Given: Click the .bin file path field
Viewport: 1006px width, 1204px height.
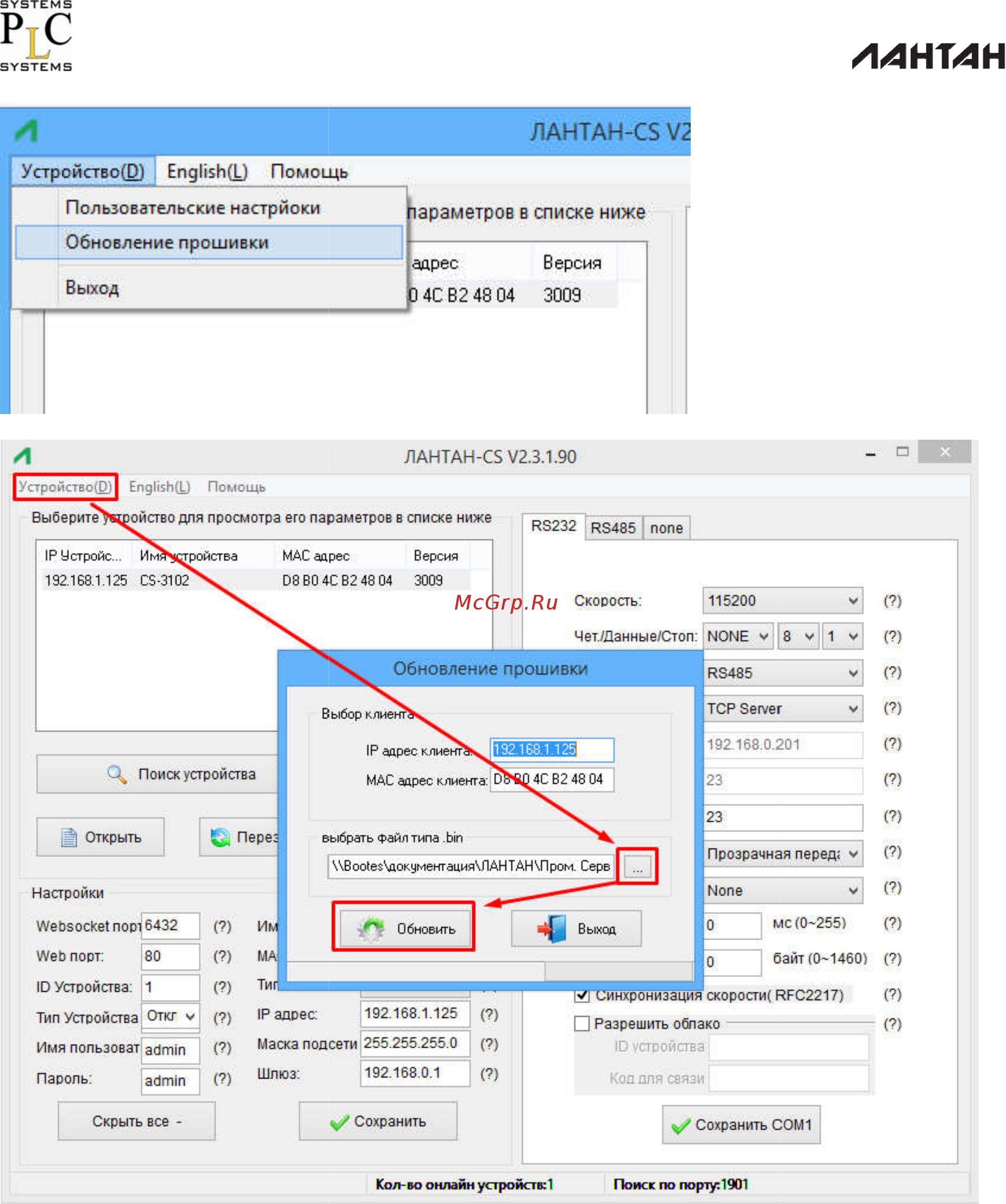Looking at the screenshot, I should (x=471, y=866).
